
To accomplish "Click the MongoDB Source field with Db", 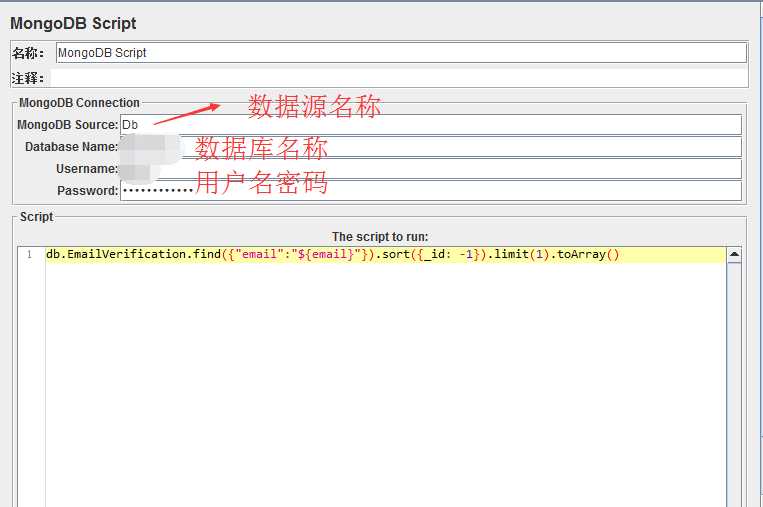I will tap(431, 125).
